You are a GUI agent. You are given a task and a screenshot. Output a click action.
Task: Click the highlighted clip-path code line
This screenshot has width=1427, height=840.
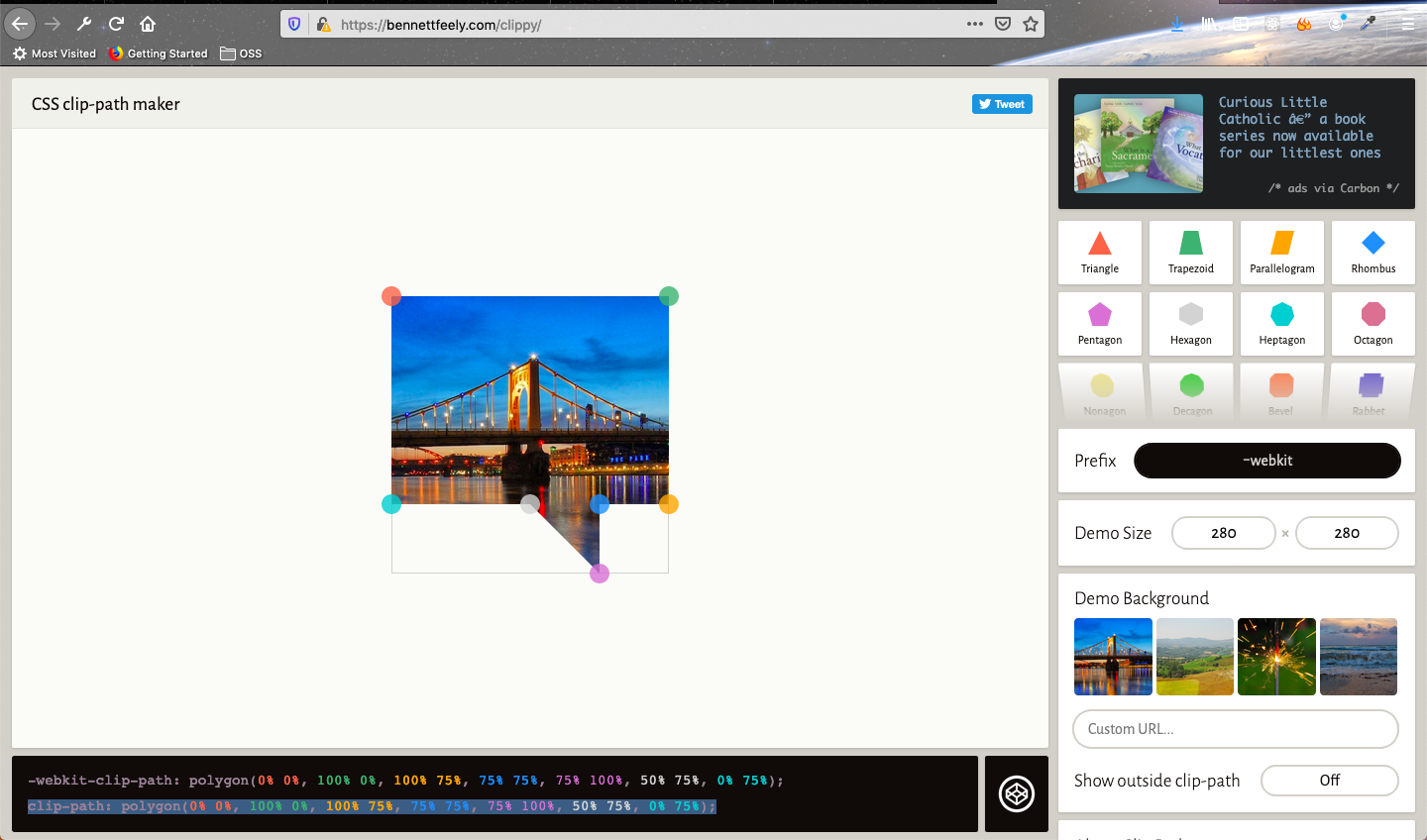pyautogui.click(x=372, y=806)
